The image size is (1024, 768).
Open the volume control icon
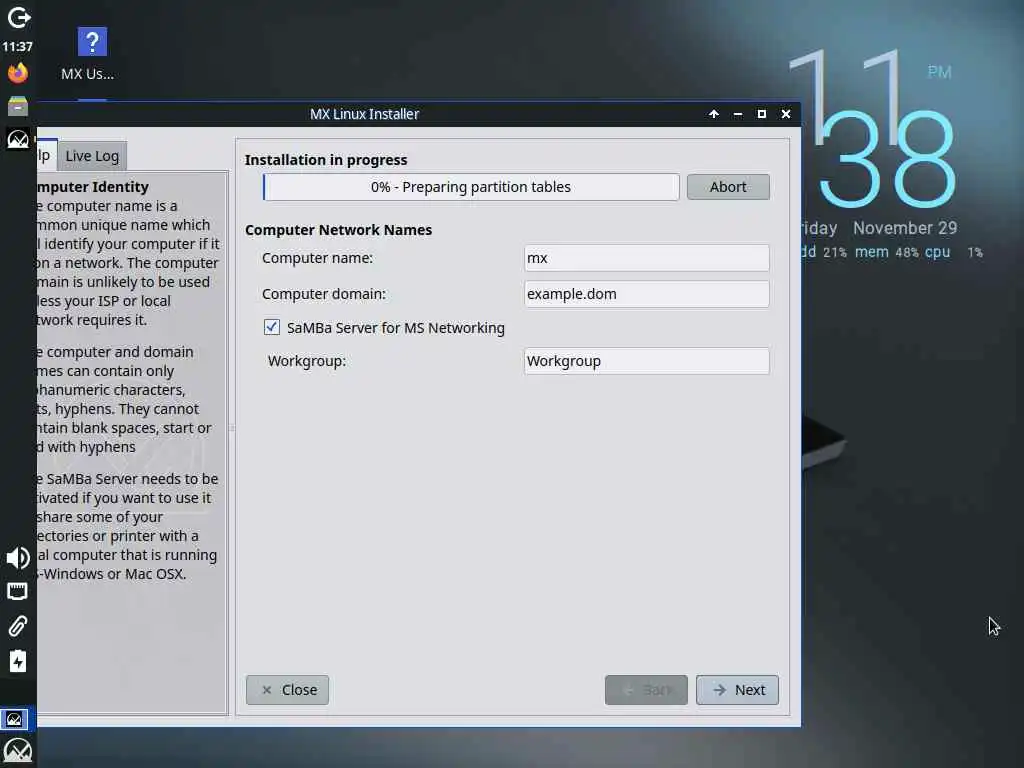[x=18, y=558]
